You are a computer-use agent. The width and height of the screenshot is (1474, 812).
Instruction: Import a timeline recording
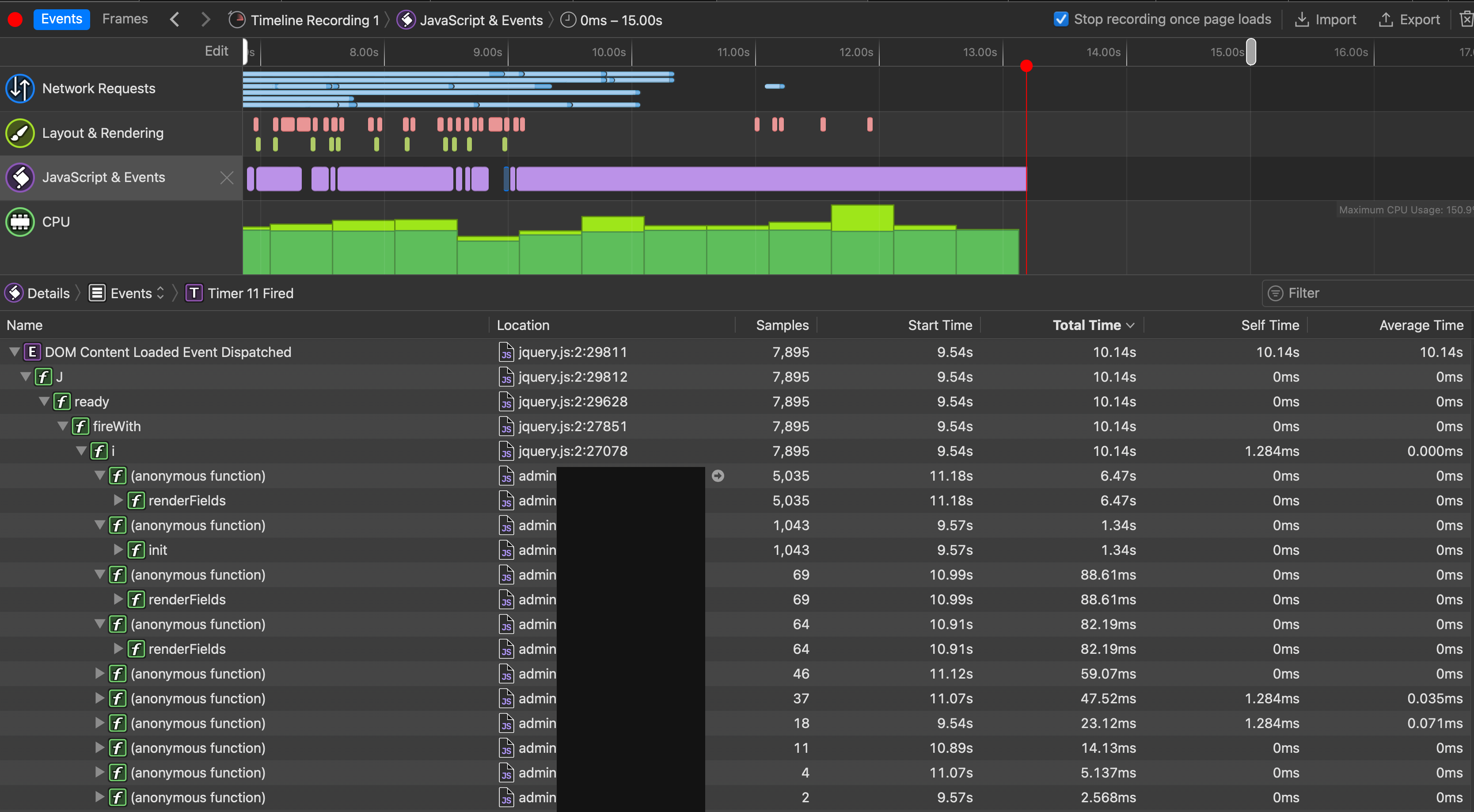[x=1325, y=19]
